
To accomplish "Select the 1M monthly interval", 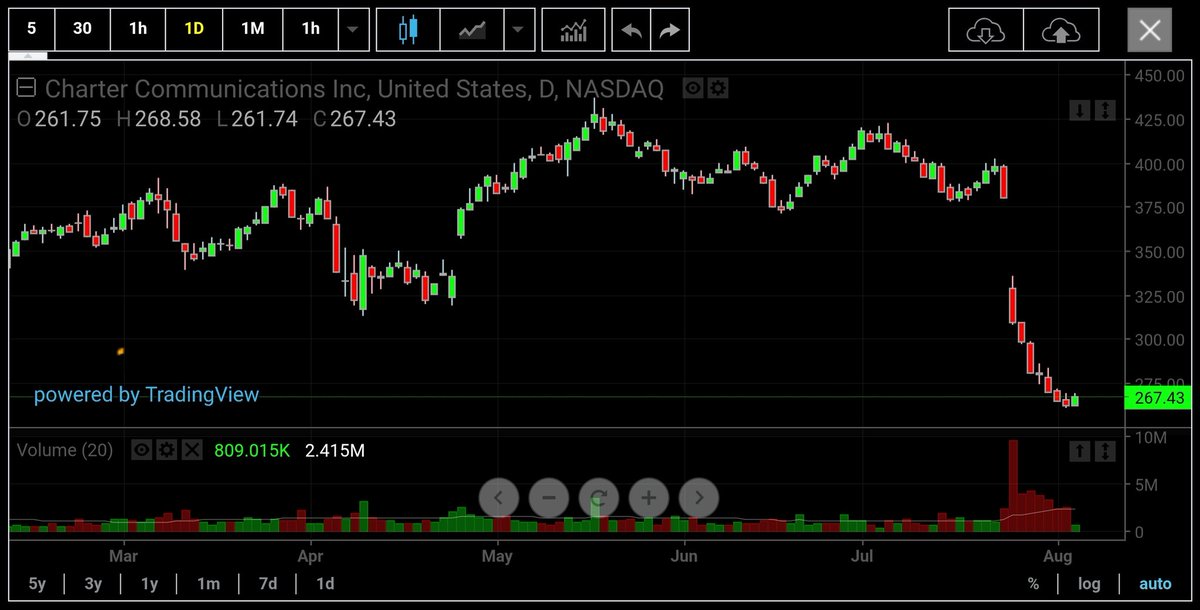I will 252,29.
